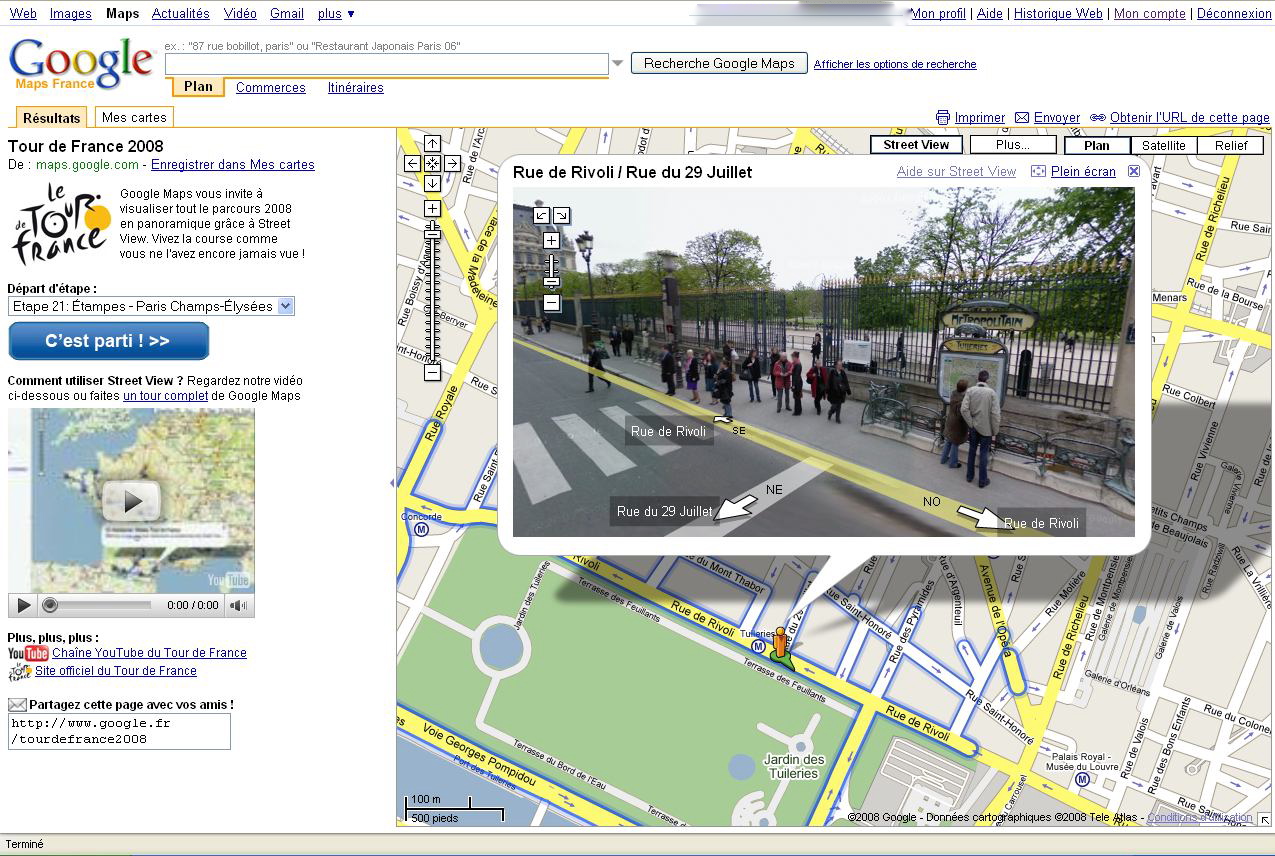The height and width of the screenshot is (856, 1275).
Task: Open the un tour complet link
Action: pyautogui.click(x=166, y=396)
